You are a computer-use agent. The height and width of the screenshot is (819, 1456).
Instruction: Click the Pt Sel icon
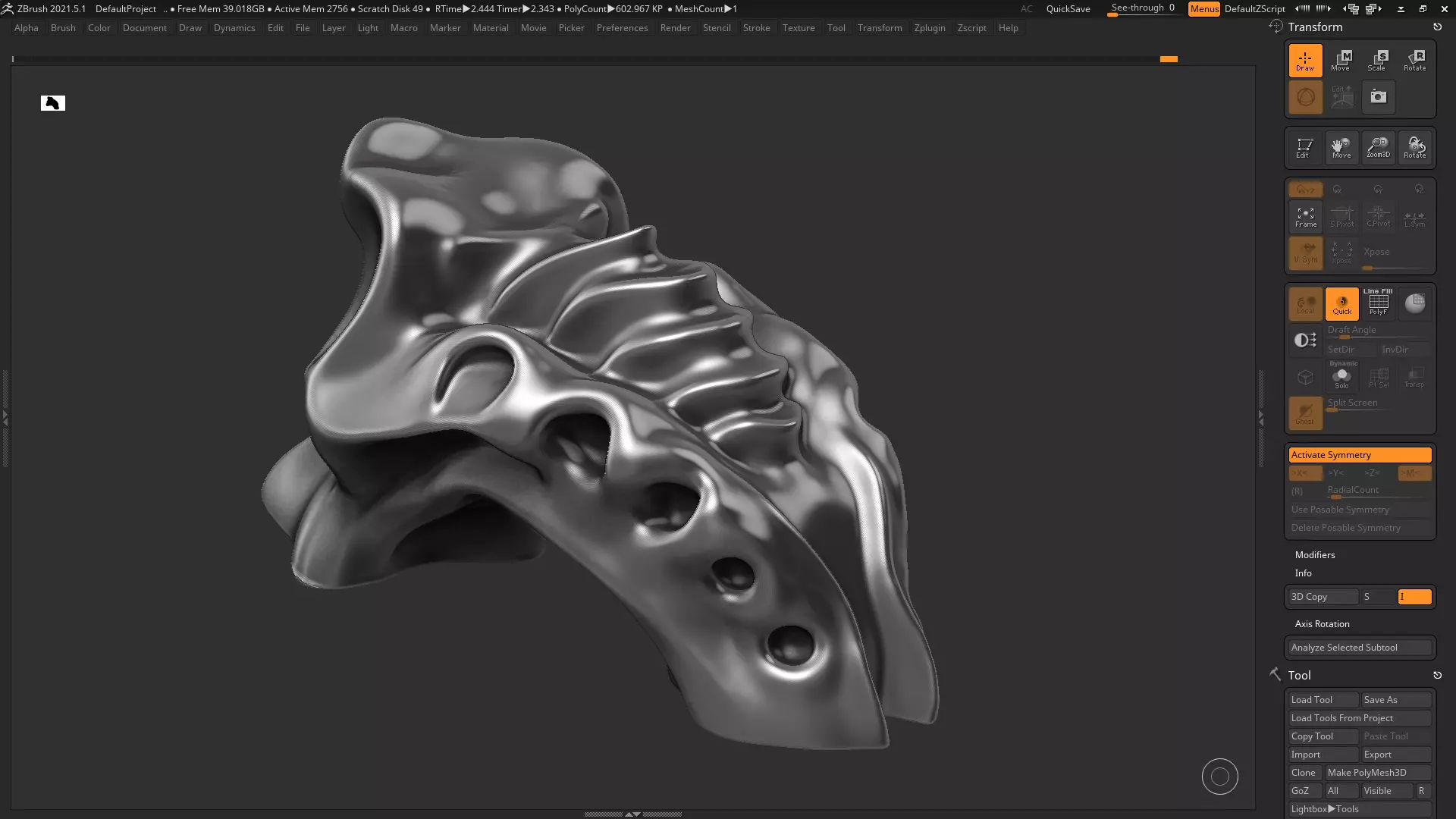(x=1378, y=377)
